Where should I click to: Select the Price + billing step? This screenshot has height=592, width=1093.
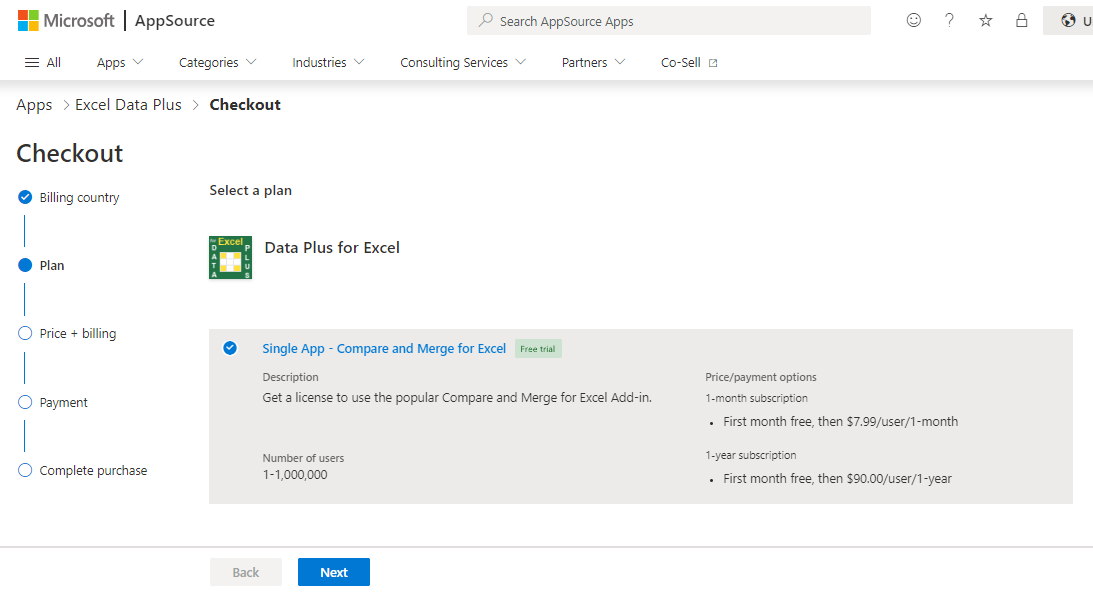pos(77,333)
